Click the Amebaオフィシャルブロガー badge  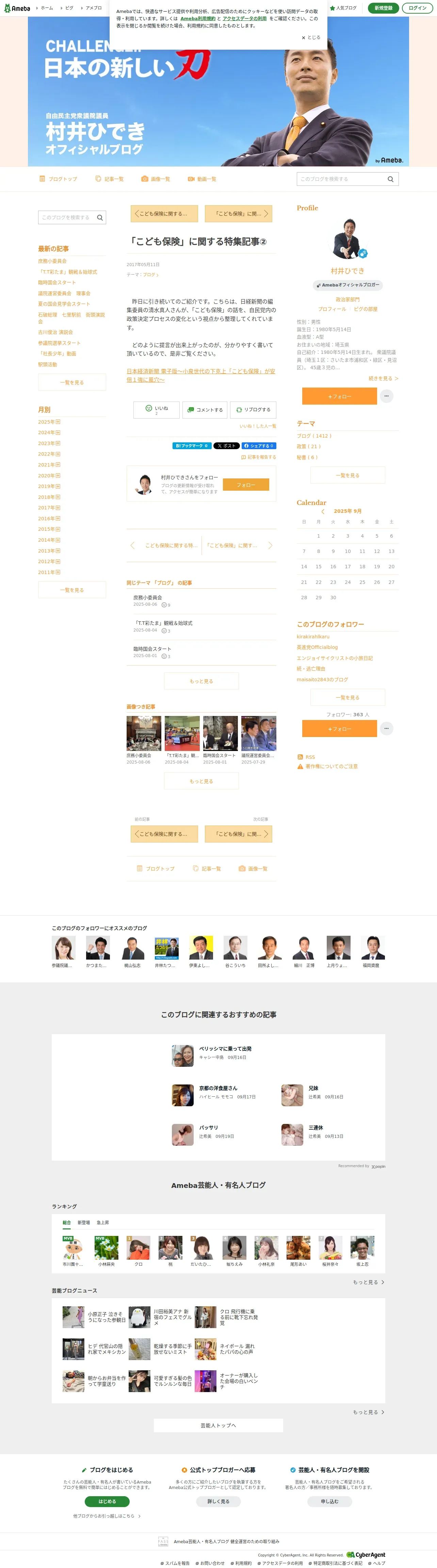[x=347, y=285]
